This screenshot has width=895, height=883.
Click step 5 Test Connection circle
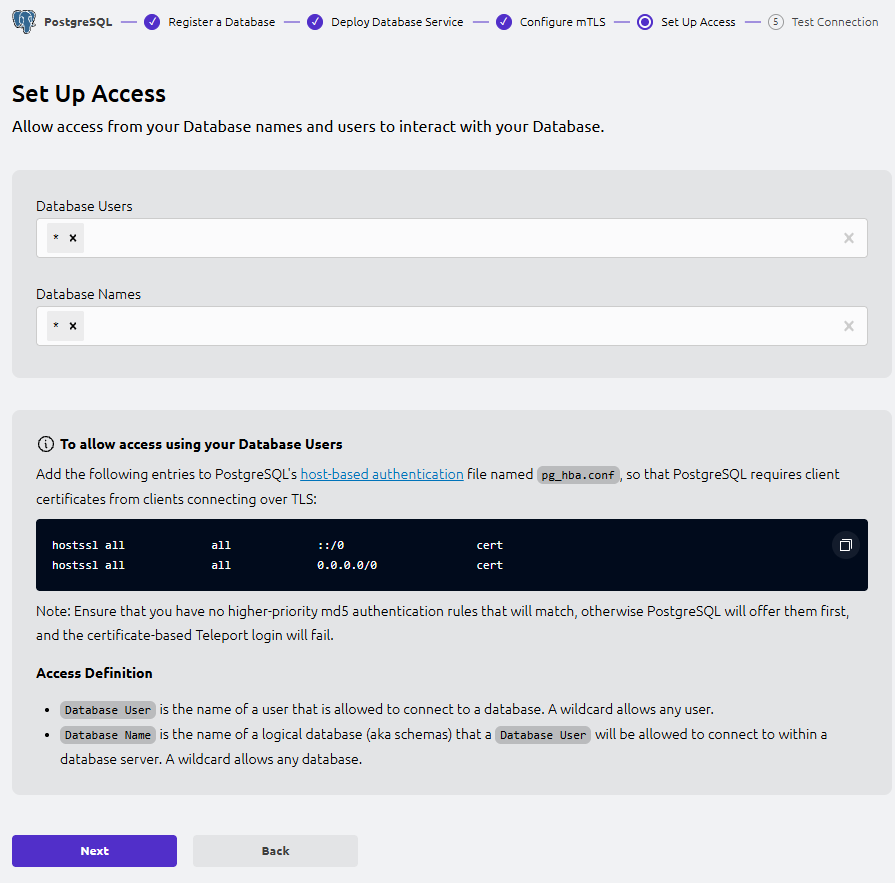click(x=776, y=22)
